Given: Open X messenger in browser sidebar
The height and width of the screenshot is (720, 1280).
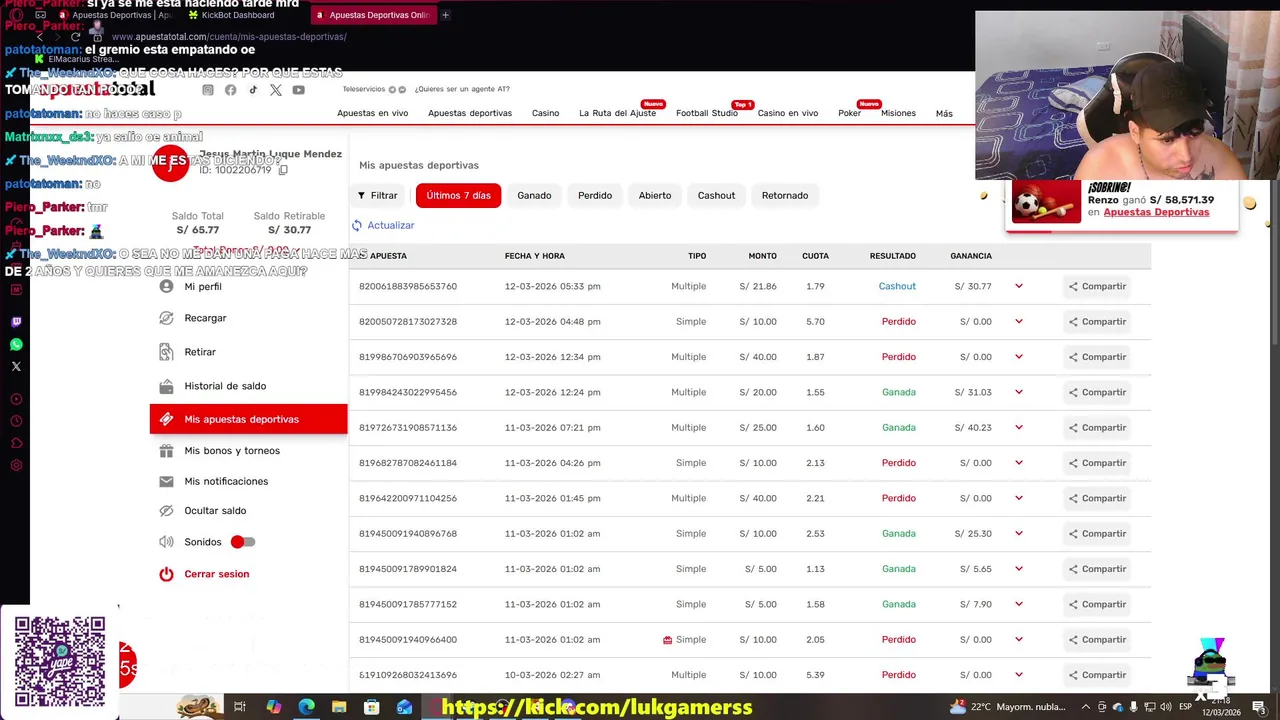Looking at the screenshot, I should 16,366.
